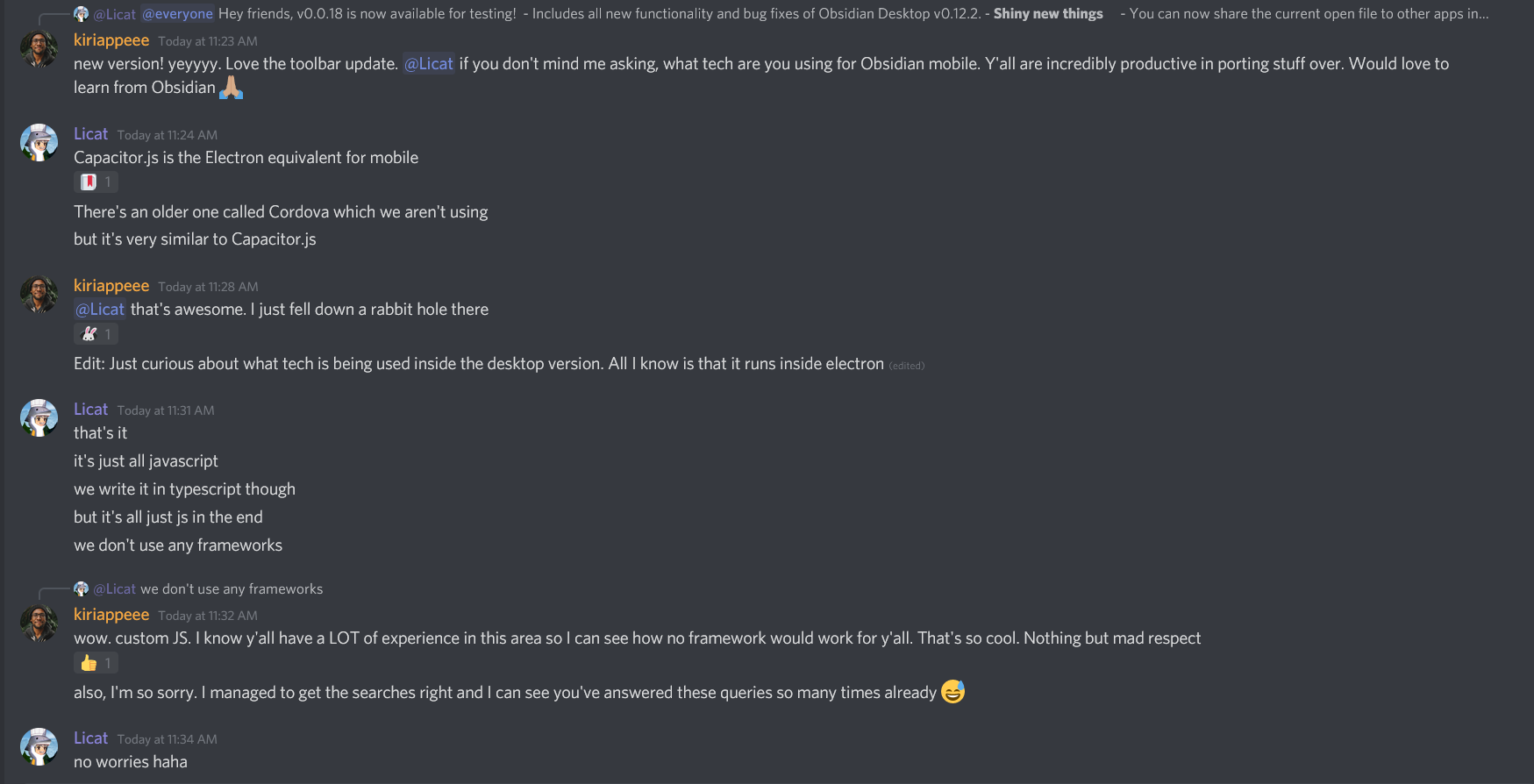Click the @Licat mention in the toolbar update message
This screenshot has height=784, width=1534.
click(x=429, y=64)
